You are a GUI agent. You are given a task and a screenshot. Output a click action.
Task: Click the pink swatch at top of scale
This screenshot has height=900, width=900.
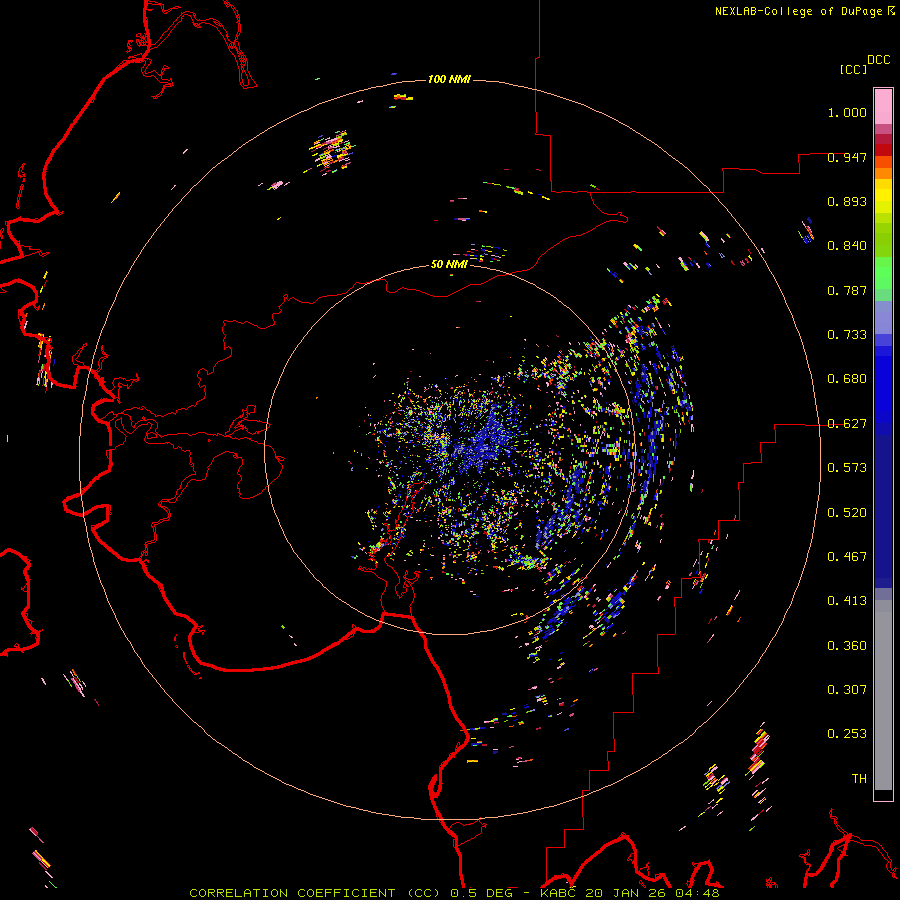tap(883, 106)
